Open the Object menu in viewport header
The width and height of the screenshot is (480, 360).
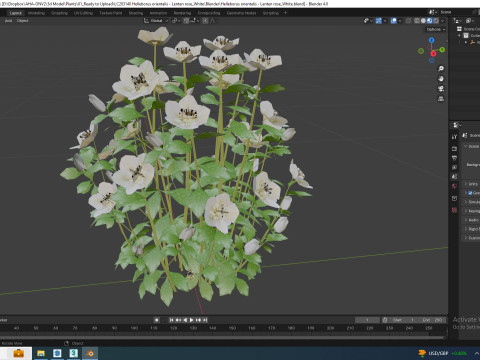22,21
